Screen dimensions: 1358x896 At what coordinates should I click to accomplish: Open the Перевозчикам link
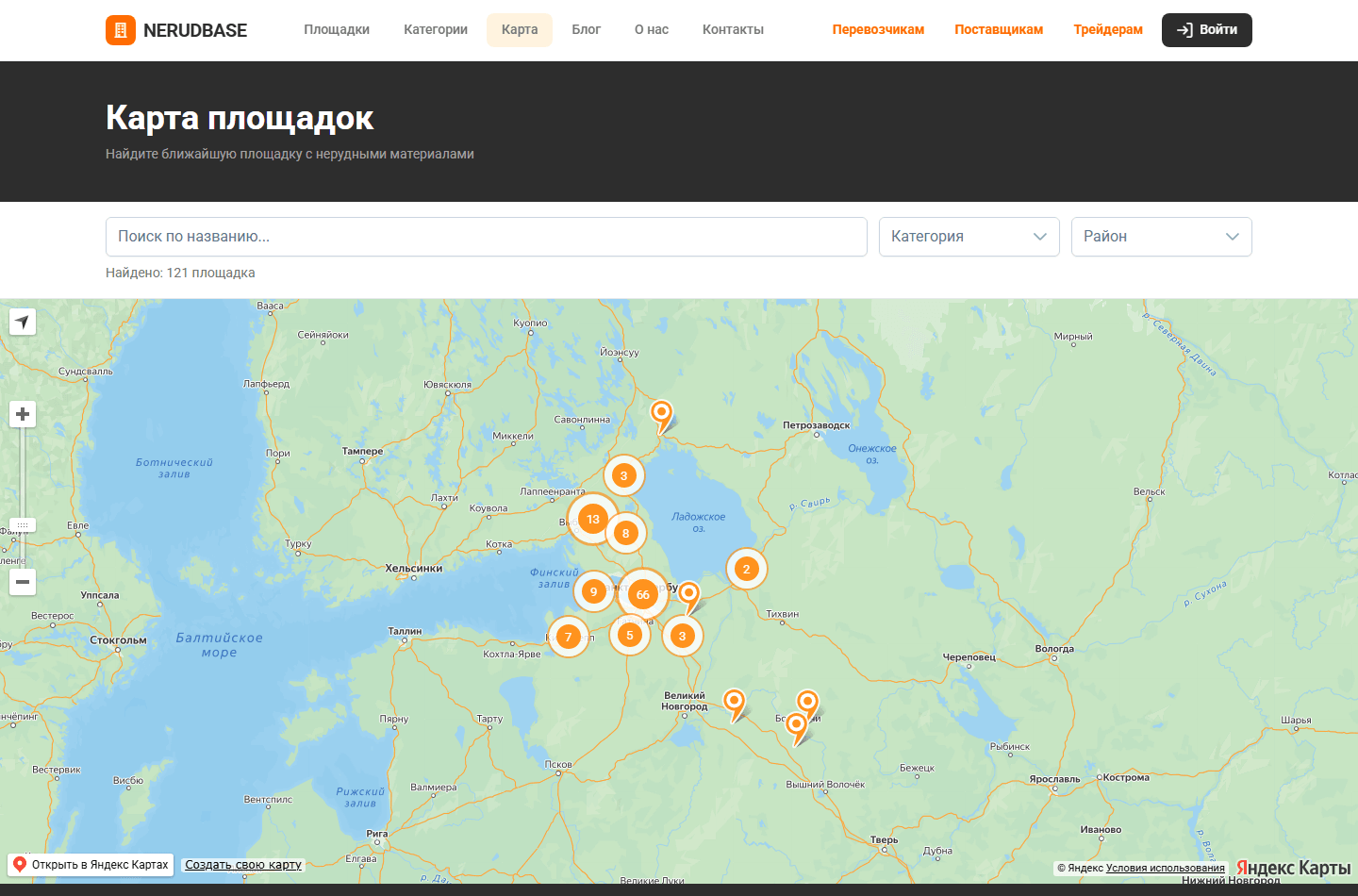click(x=878, y=30)
